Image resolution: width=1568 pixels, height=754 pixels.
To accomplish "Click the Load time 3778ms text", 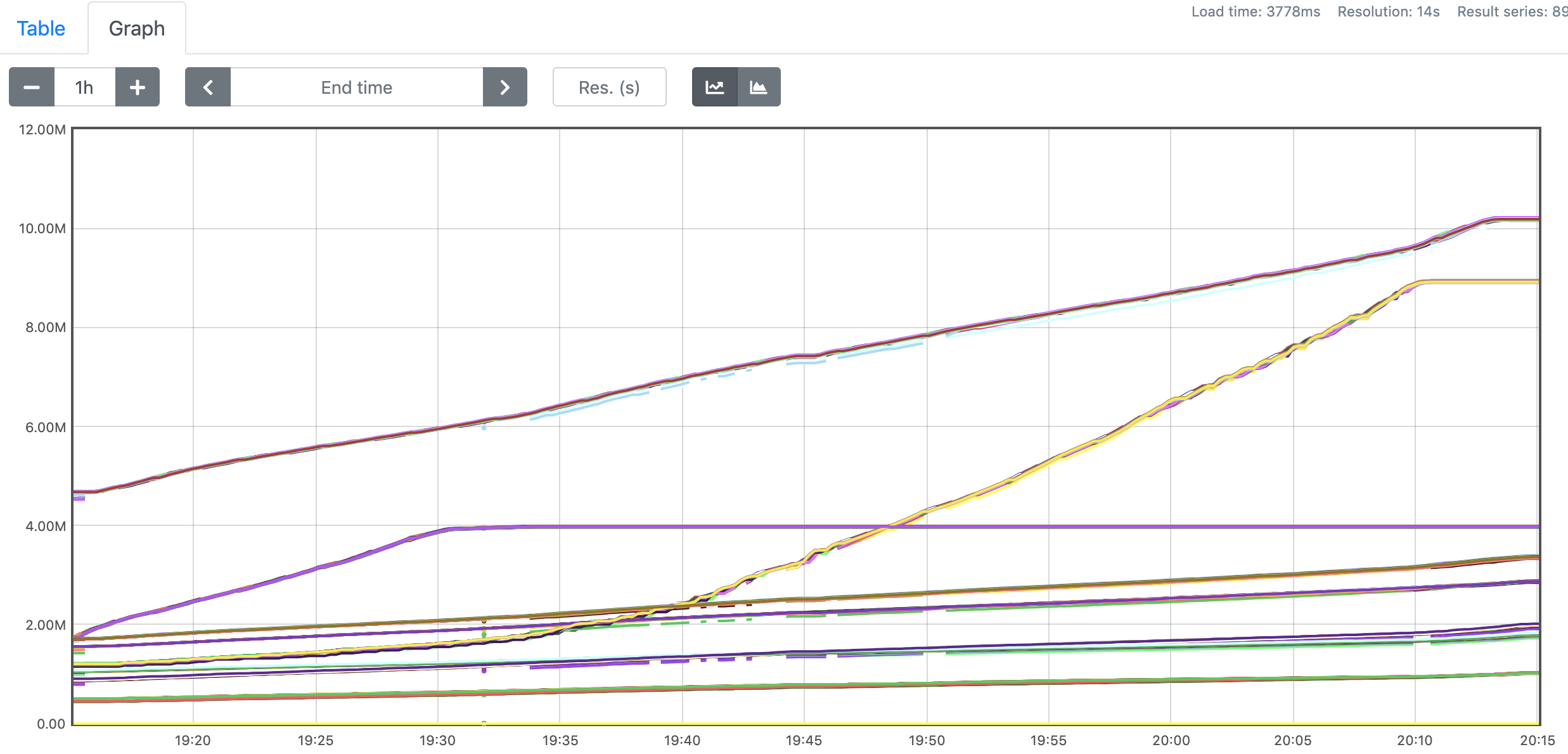I will pyautogui.click(x=1256, y=11).
